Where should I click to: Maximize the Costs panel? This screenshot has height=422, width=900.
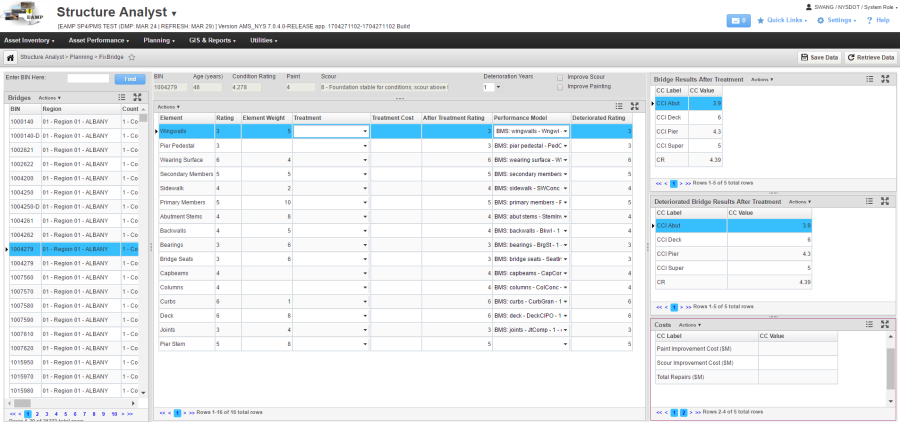[885, 325]
